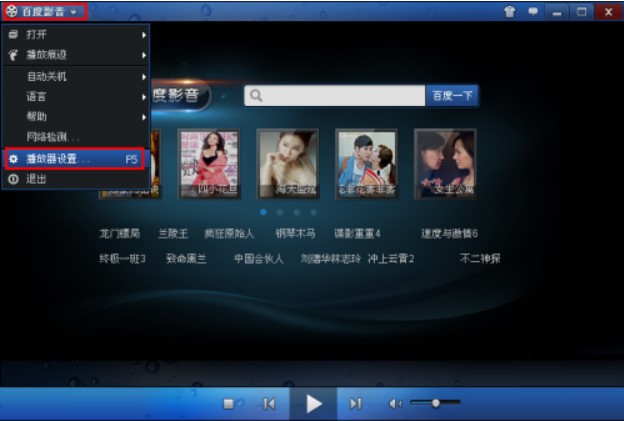Maximize the player window
Screen dimensions: 624x421
pos(581,12)
